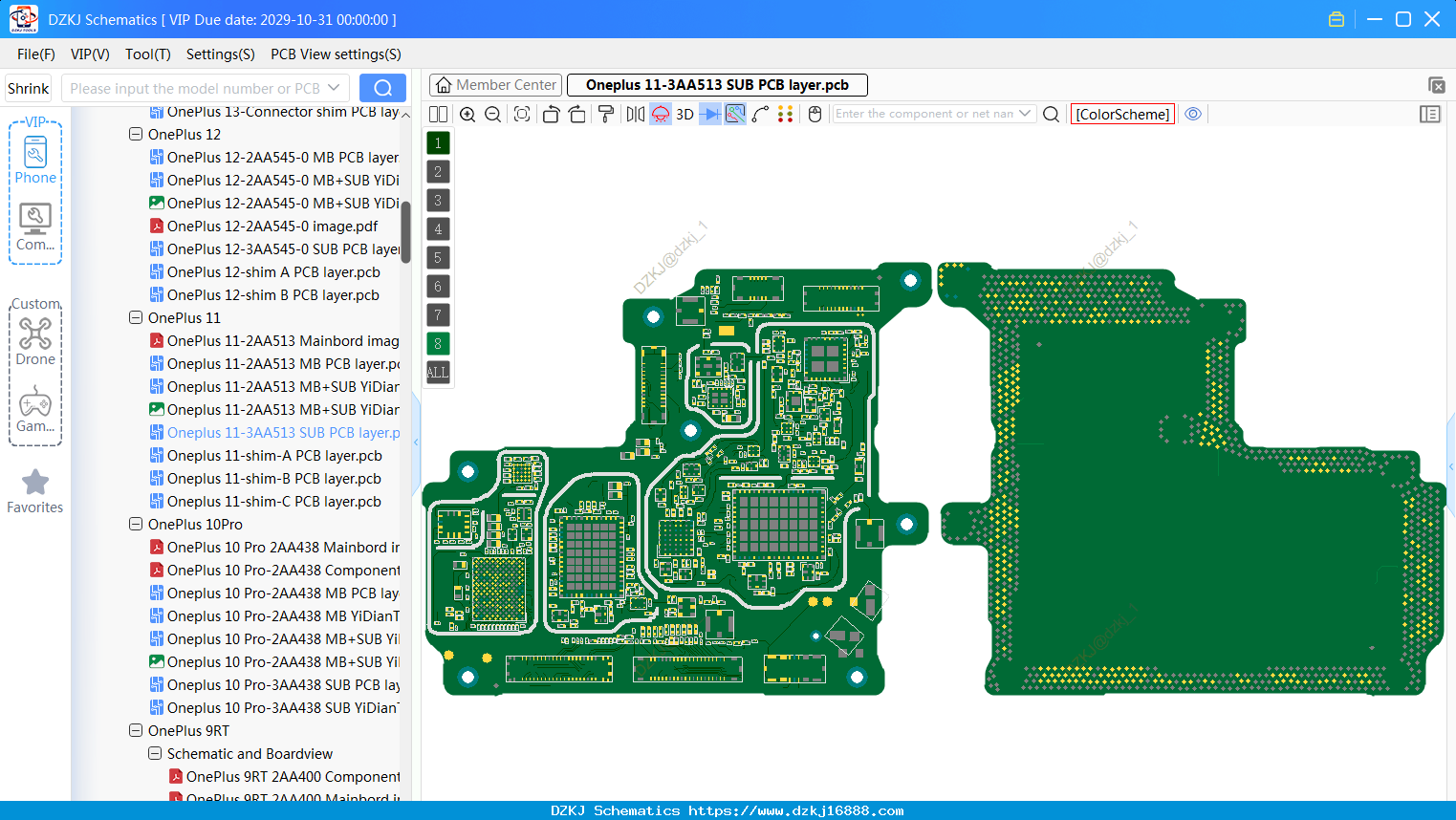Click the blue search button

[382, 88]
